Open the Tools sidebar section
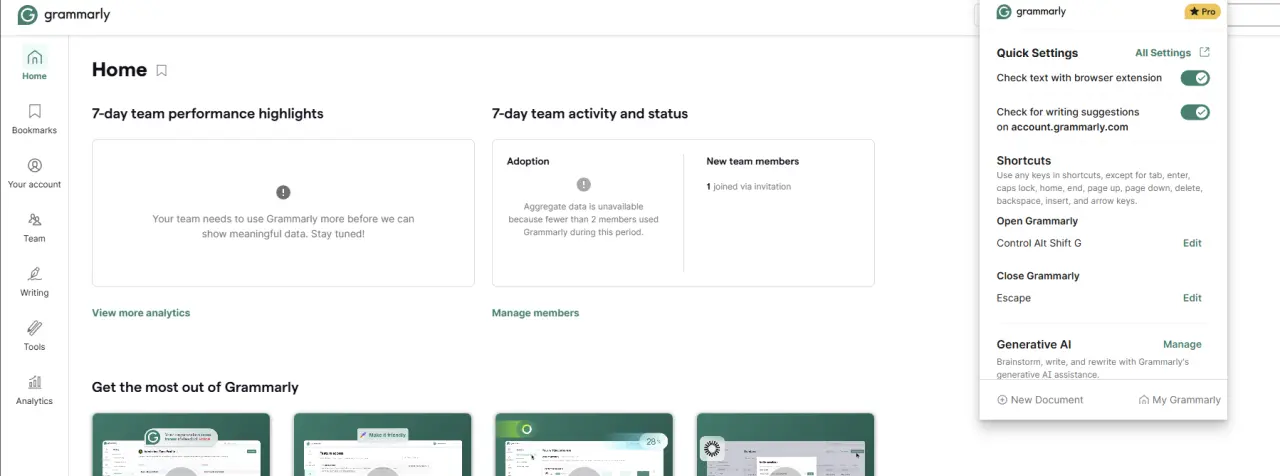Screen dimensions: 1280x476 (x=34, y=335)
